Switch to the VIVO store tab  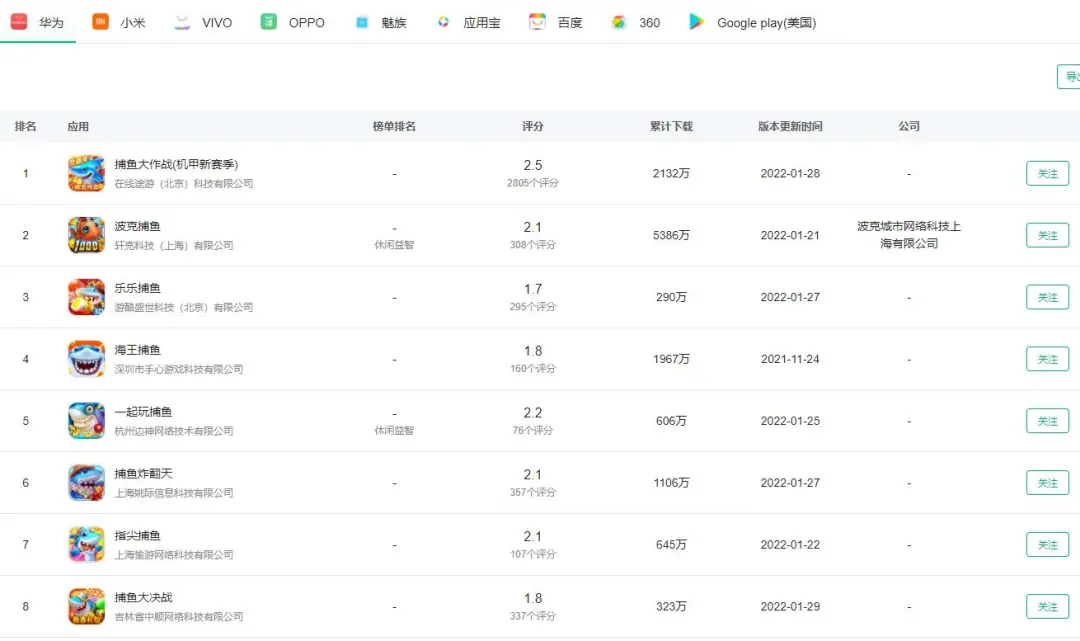coord(203,22)
